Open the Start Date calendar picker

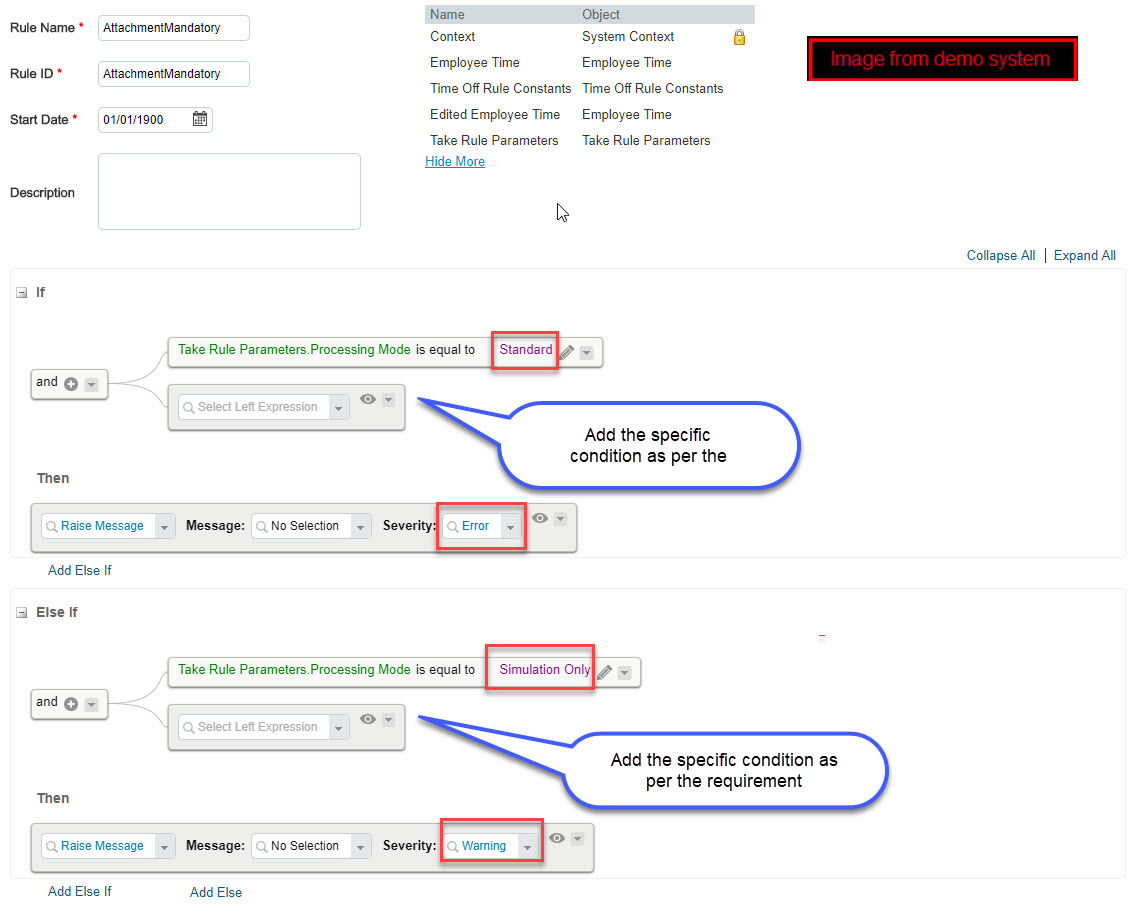[x=200, y=119]
